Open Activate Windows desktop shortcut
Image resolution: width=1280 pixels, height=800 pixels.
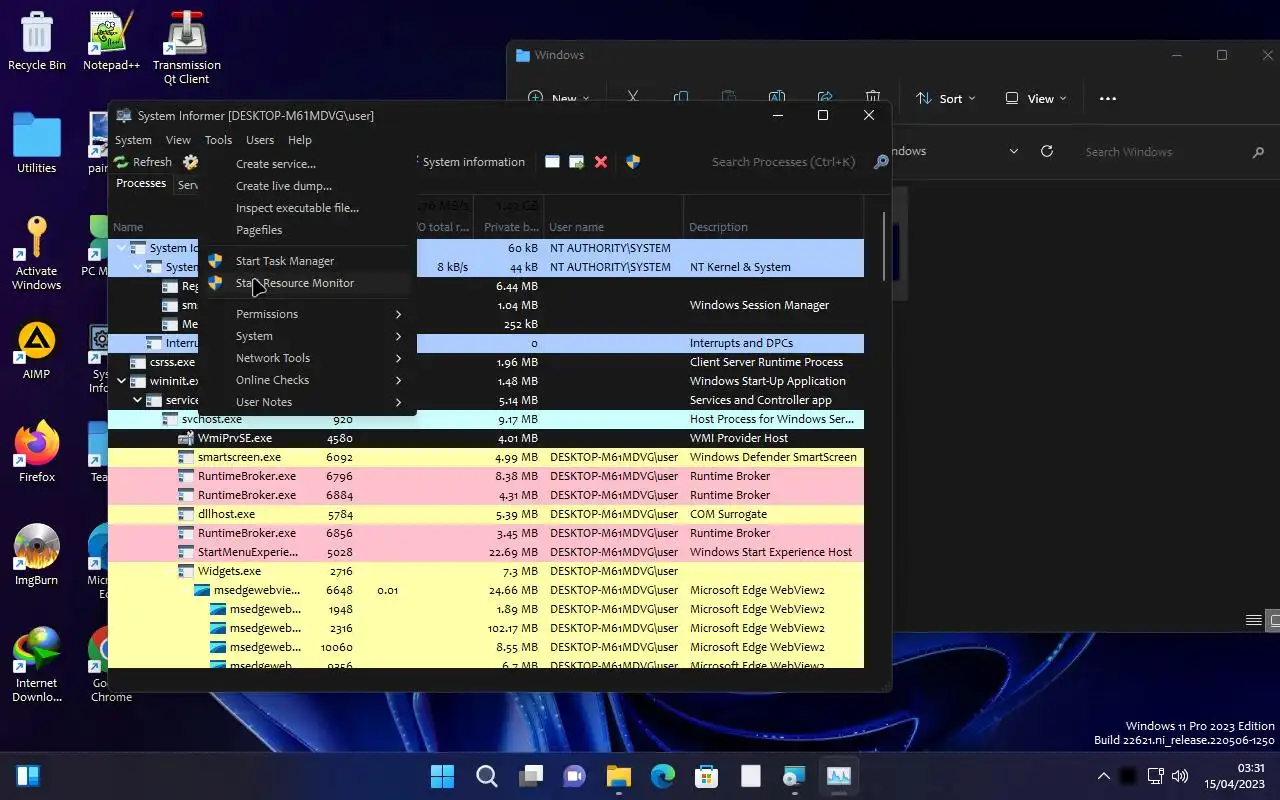(37, 254)
